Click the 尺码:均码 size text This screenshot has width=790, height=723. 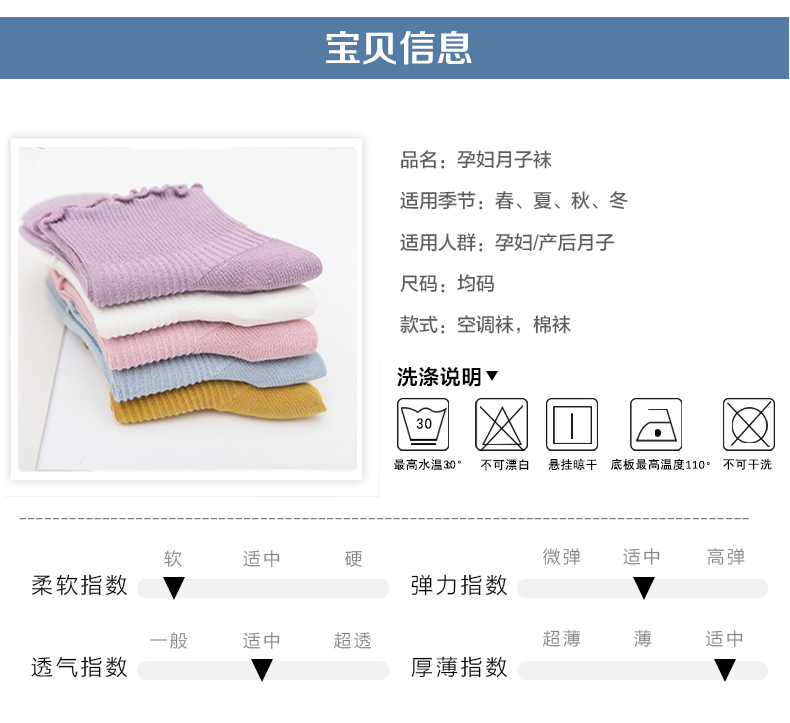coord(447,284)
